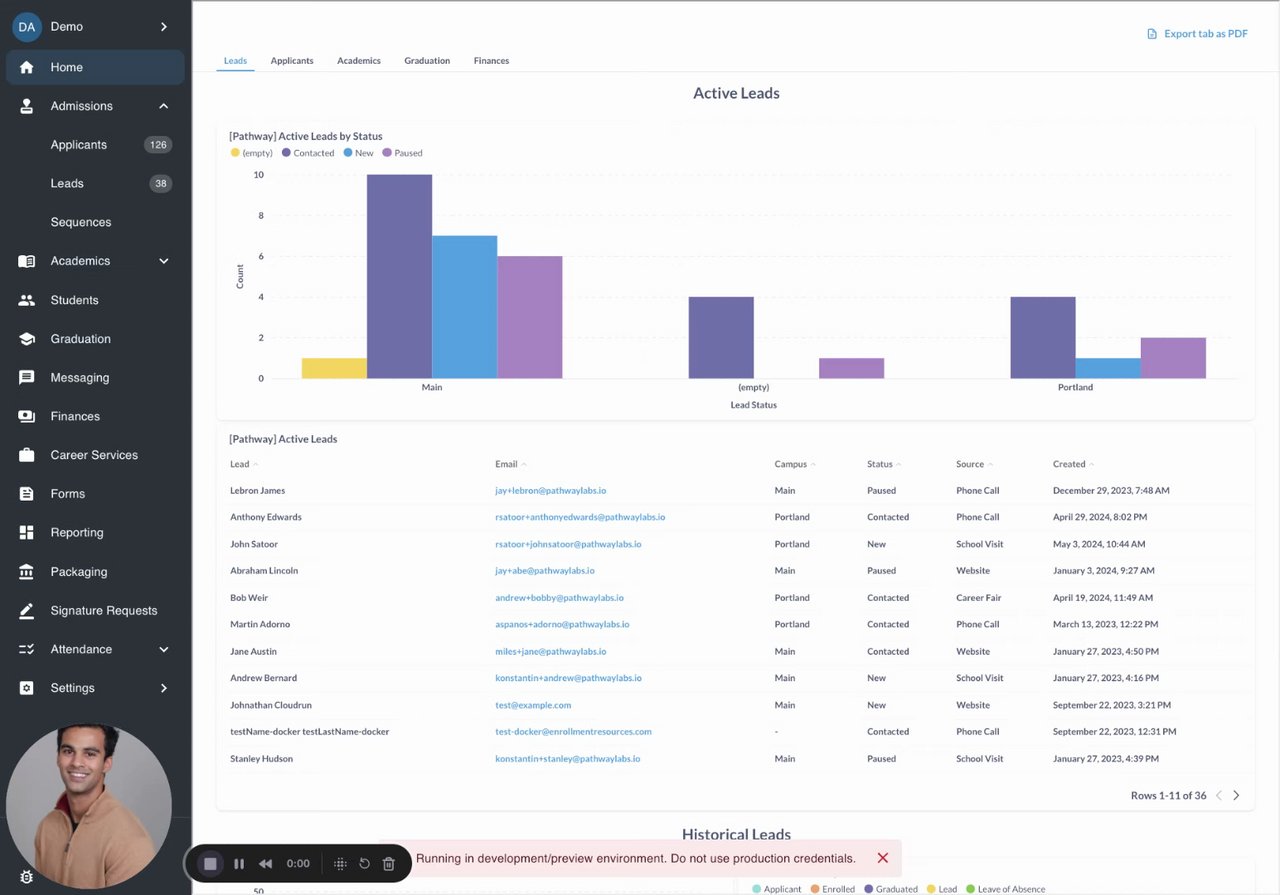Expand the Attendance sidebar menu
Image resolution: width=1280 pixels, height=895 pixels.
click(164, 650)
